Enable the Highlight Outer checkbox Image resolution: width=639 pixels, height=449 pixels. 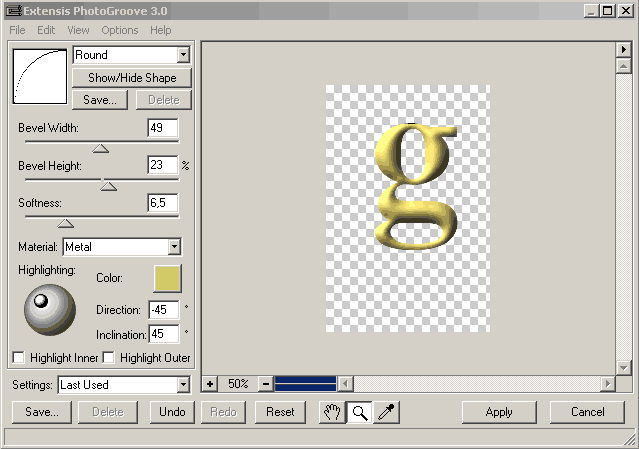[109, 357]
